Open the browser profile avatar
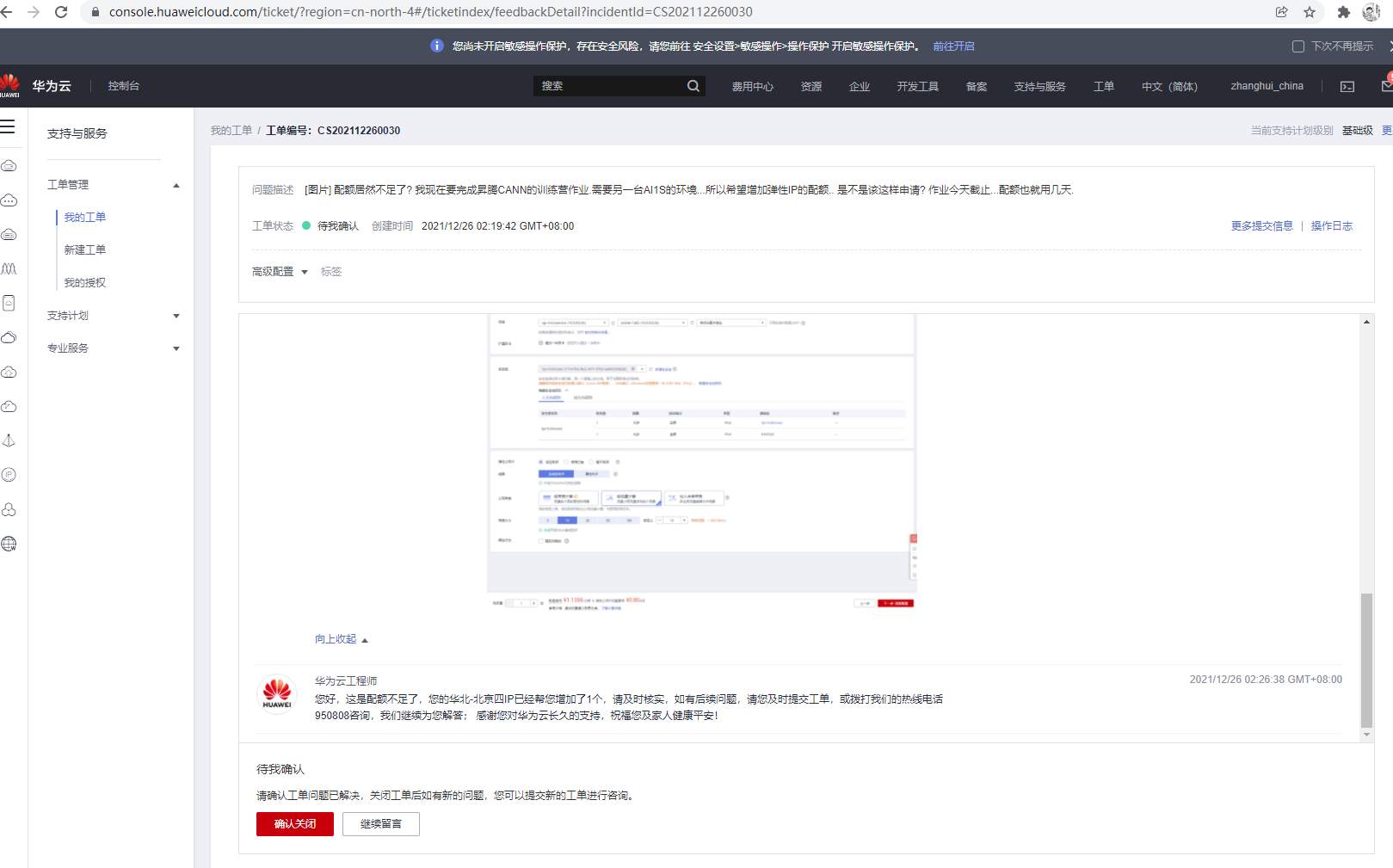1393x868 pixels. [x=1371, y=12]
